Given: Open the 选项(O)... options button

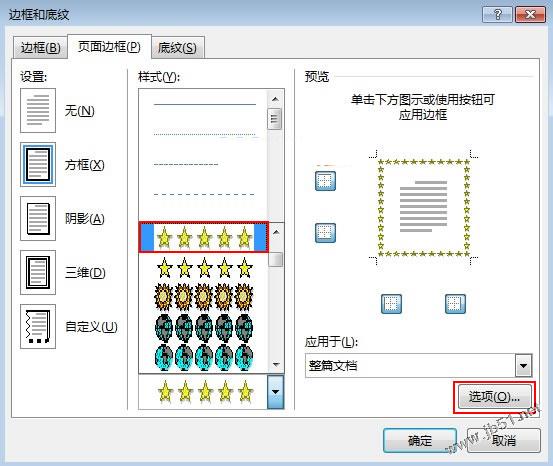Looking at the screenshot, I should (494, 397).
